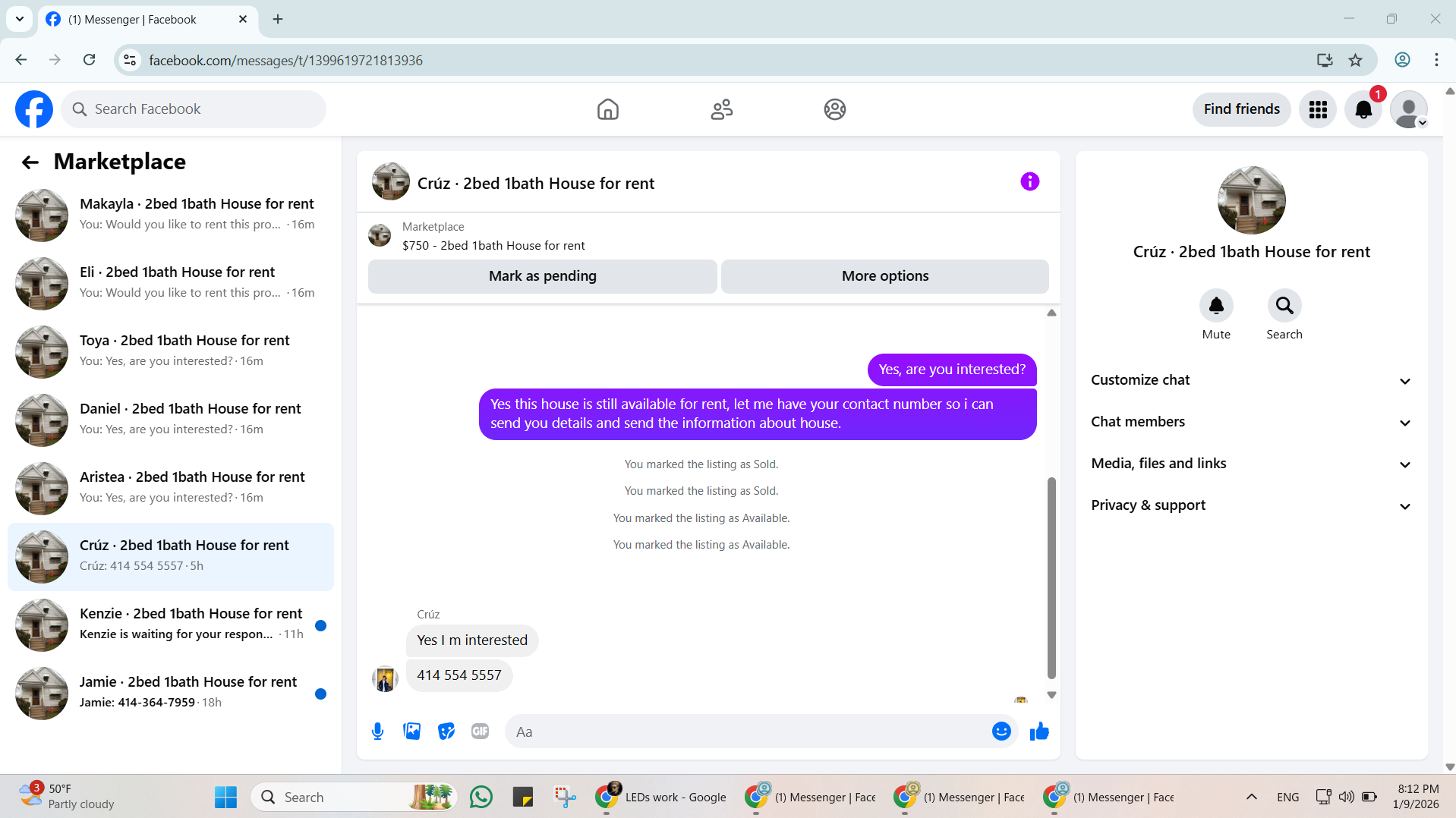Open the account profile avatar menu
The image size is (1456, 818).
click(1409, 109)
